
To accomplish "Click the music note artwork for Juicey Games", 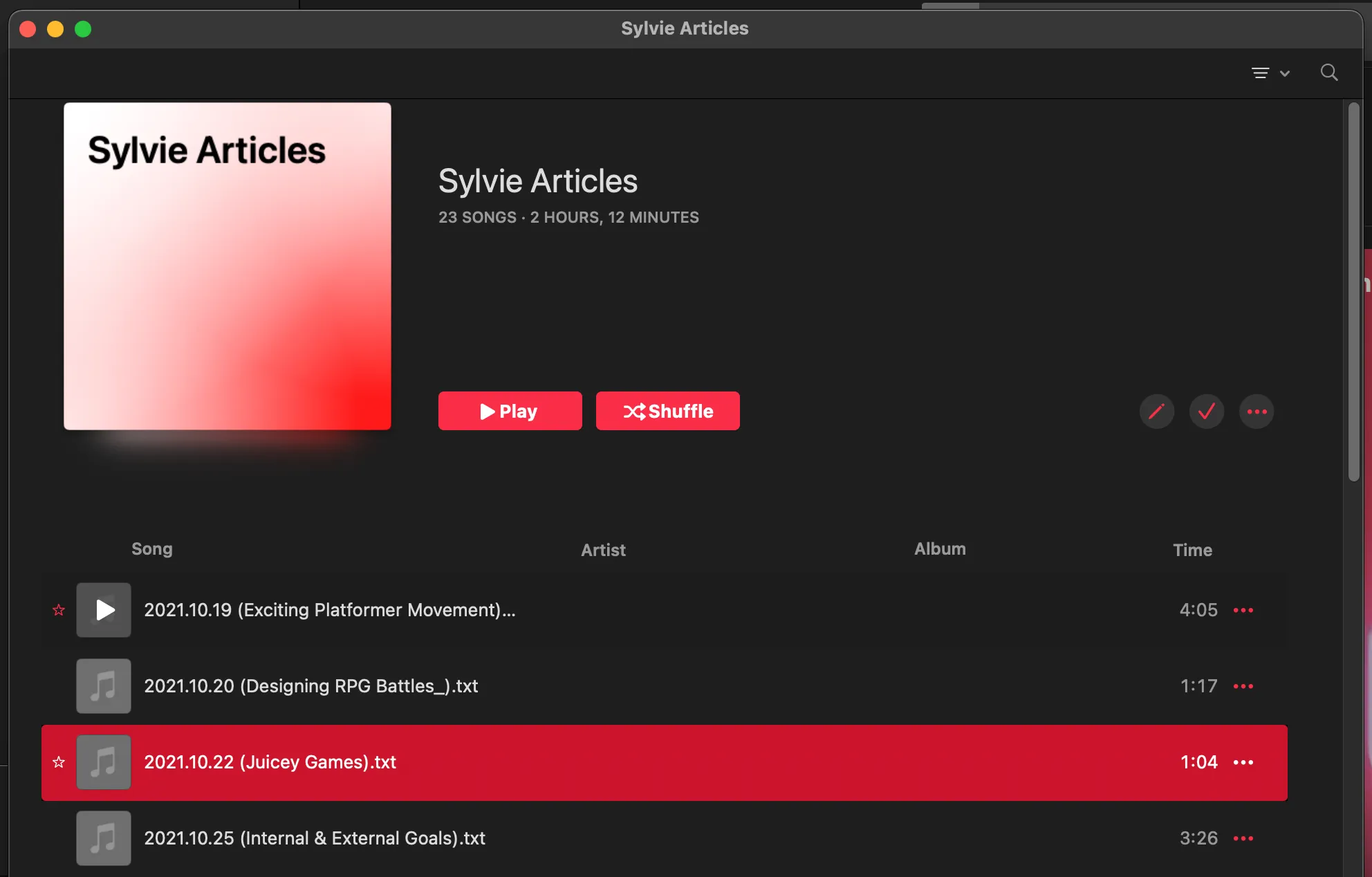I will pos(104,762).
